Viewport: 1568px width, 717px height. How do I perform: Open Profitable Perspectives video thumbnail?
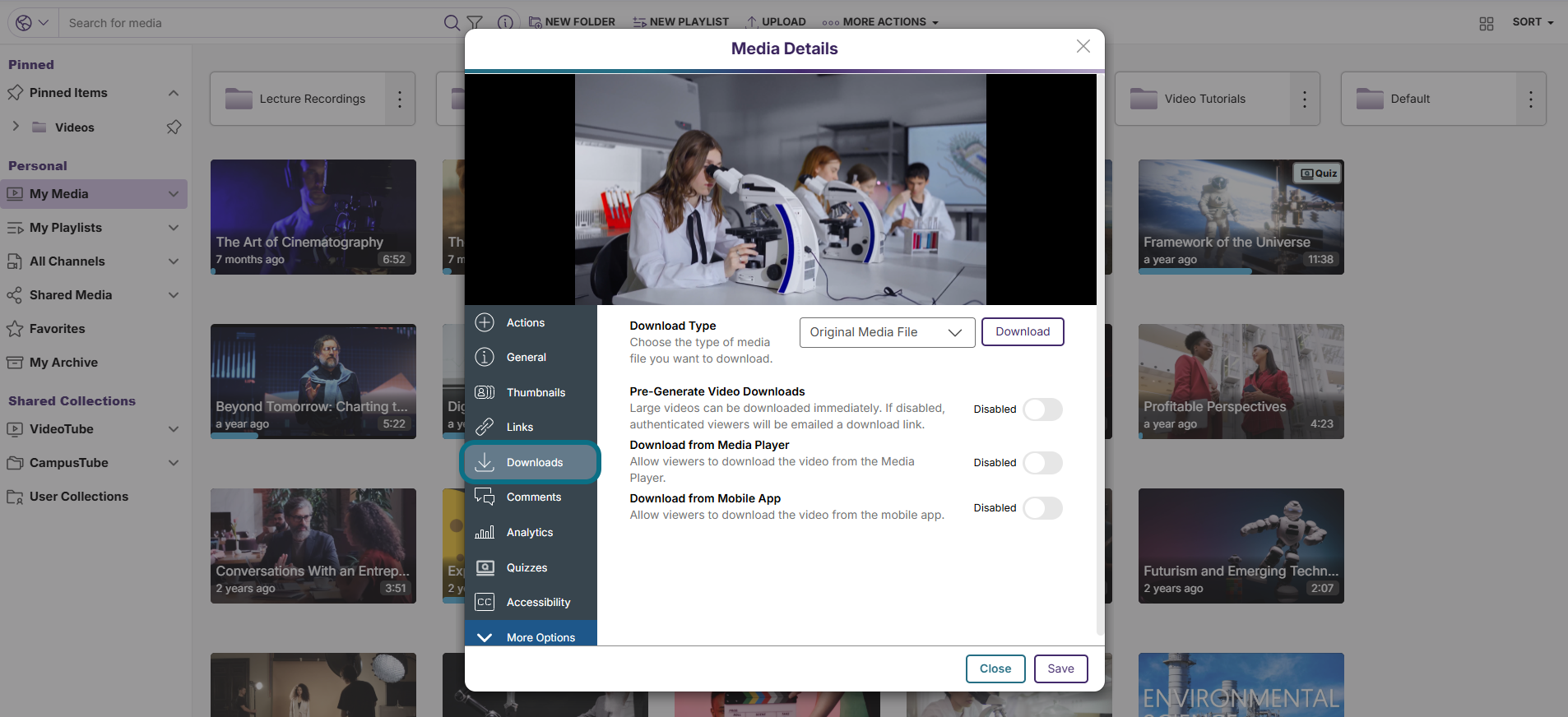pyautogui.click(x=1241, y=382)
